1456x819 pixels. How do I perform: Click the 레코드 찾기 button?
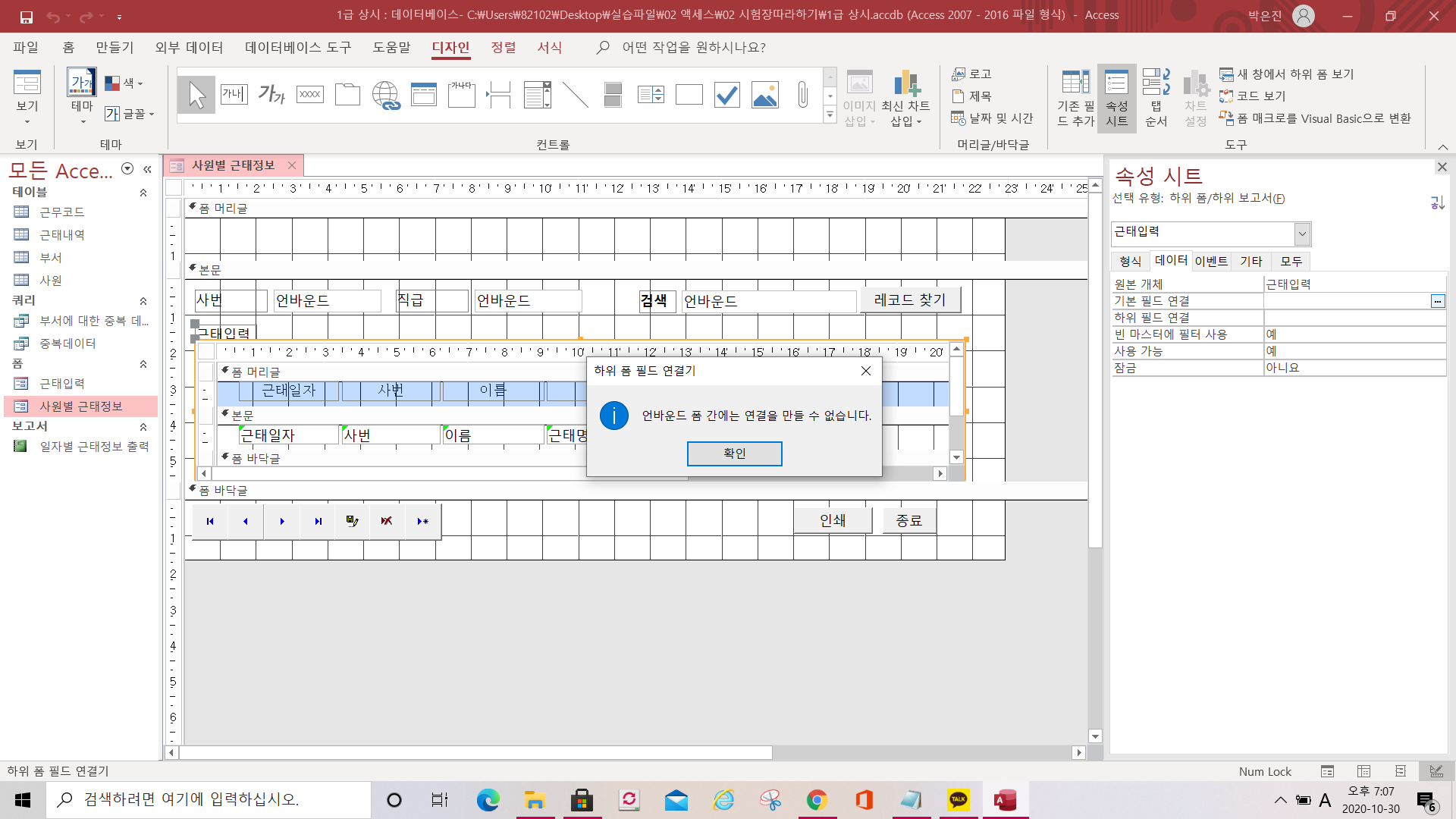(x=910, y=300)
